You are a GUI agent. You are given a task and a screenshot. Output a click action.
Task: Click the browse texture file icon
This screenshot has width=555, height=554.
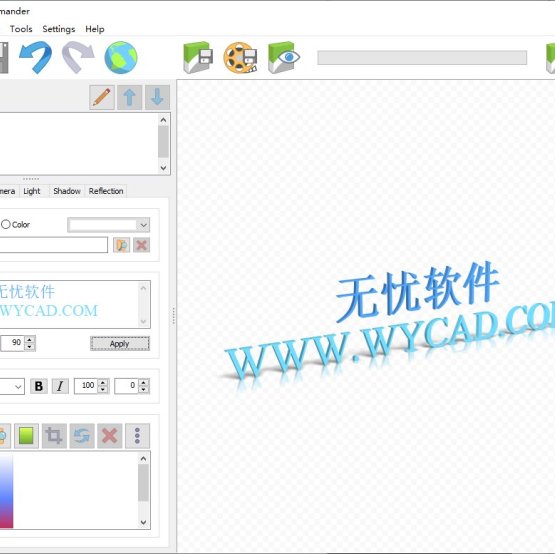121,245
